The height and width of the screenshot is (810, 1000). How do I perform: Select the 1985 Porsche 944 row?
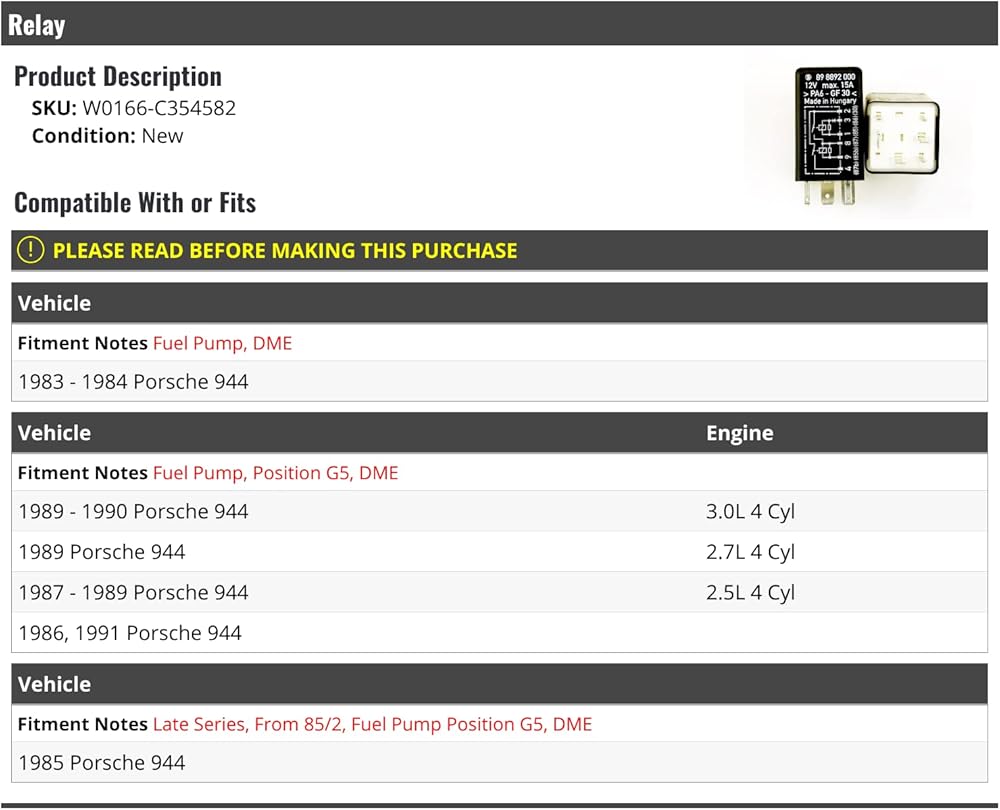tap(499, 762)
